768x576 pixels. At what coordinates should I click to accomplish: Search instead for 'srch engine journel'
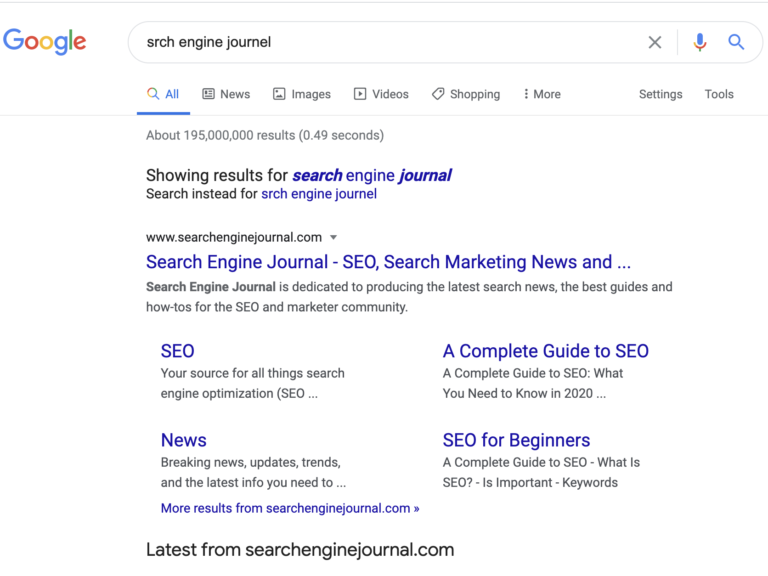(319, 194)
